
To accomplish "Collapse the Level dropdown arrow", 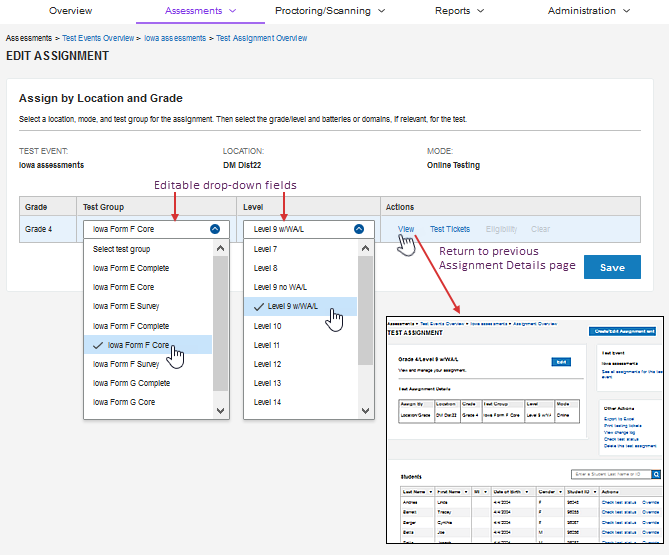I will pyautogui.click(x=359, y=229).
